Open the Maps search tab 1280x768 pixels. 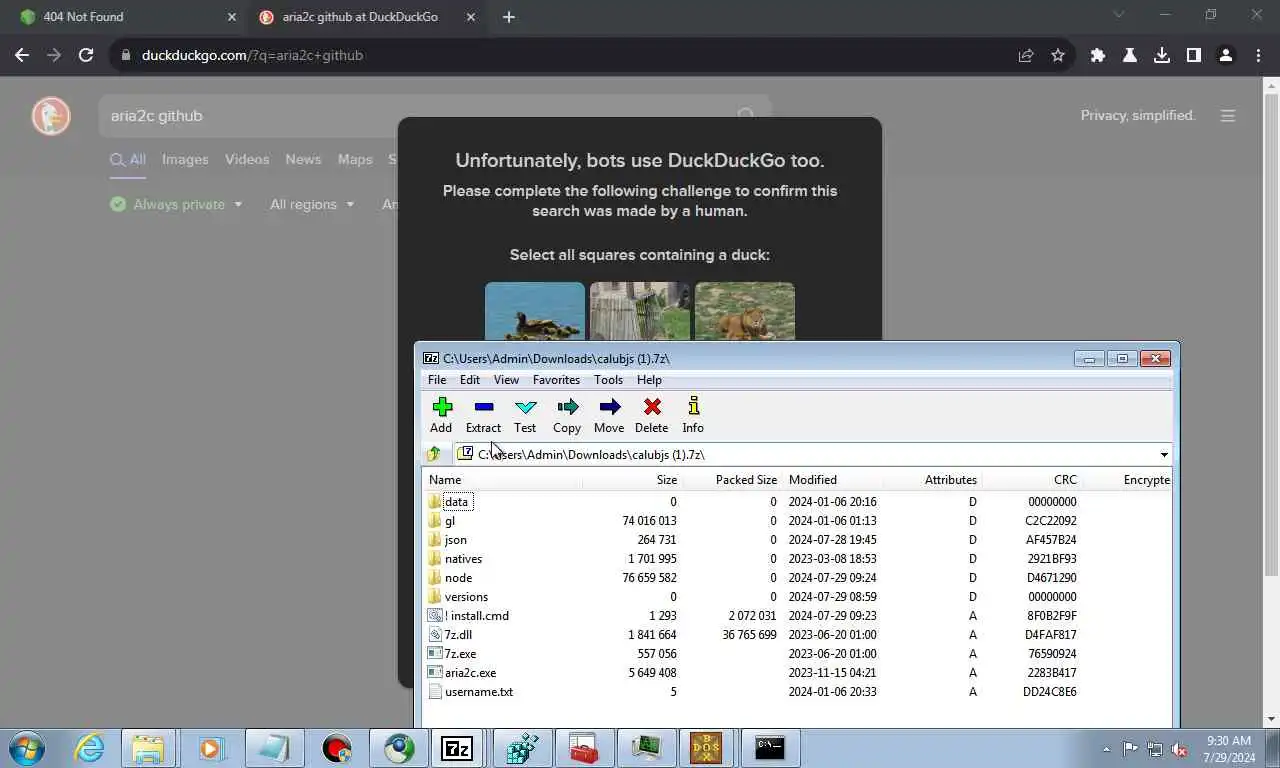[355, 159]
